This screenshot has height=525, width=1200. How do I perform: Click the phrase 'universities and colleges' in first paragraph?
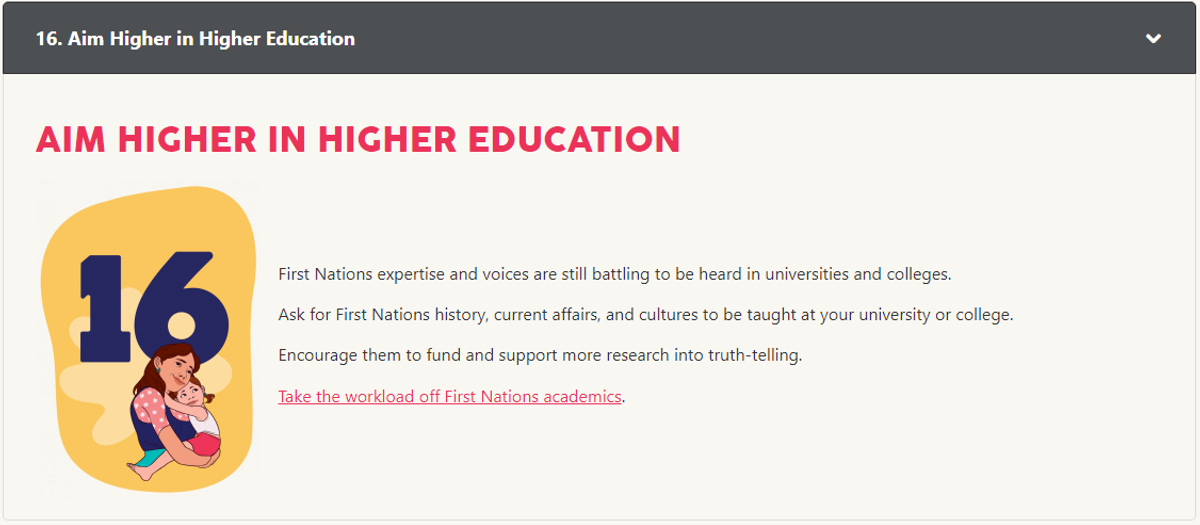(x=857, y=274)
